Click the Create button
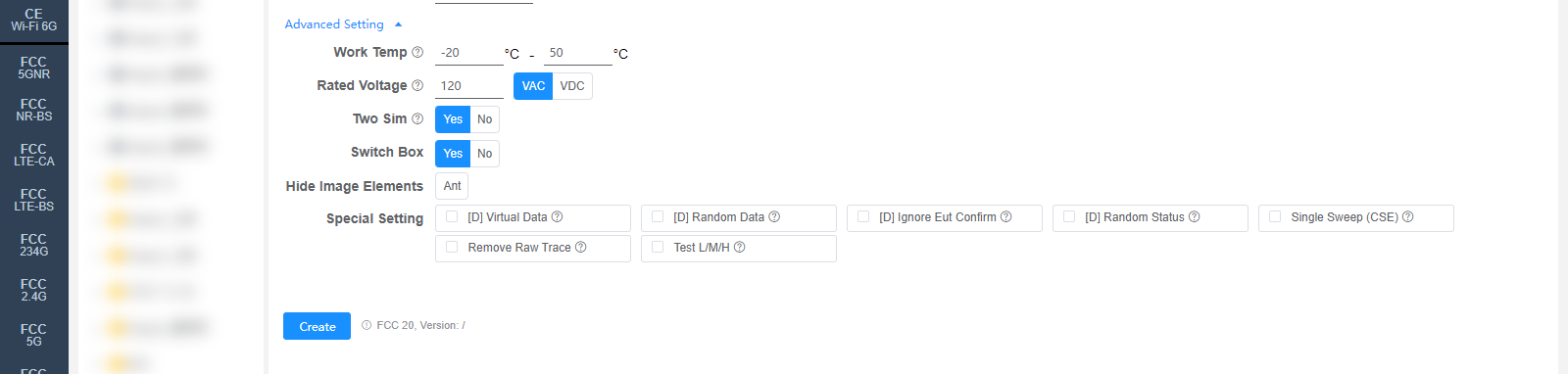Viewport: 1568px width, 374px height. 317,326
